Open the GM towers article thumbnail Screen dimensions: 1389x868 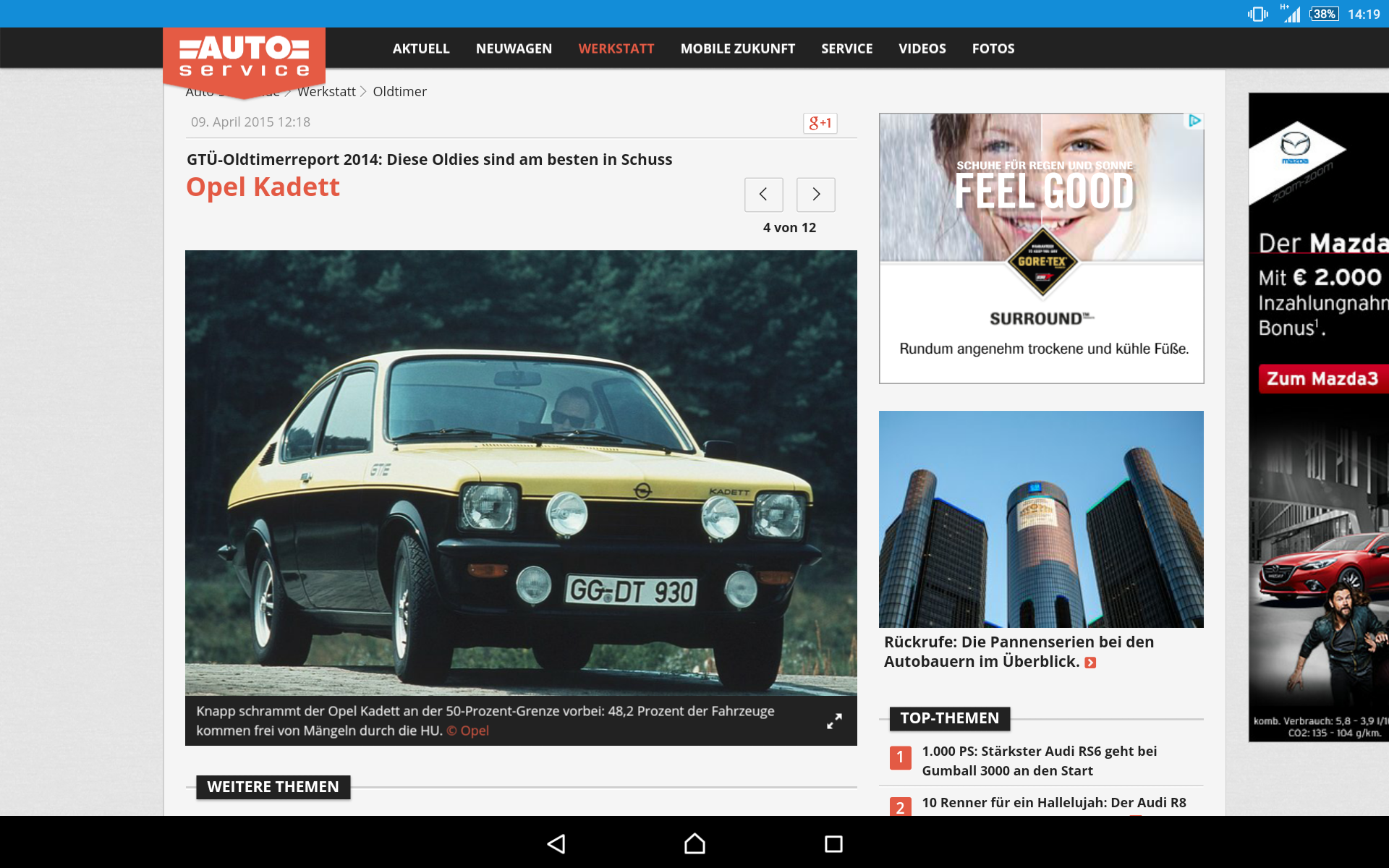pyautogui.click(x=1041, y=519)
